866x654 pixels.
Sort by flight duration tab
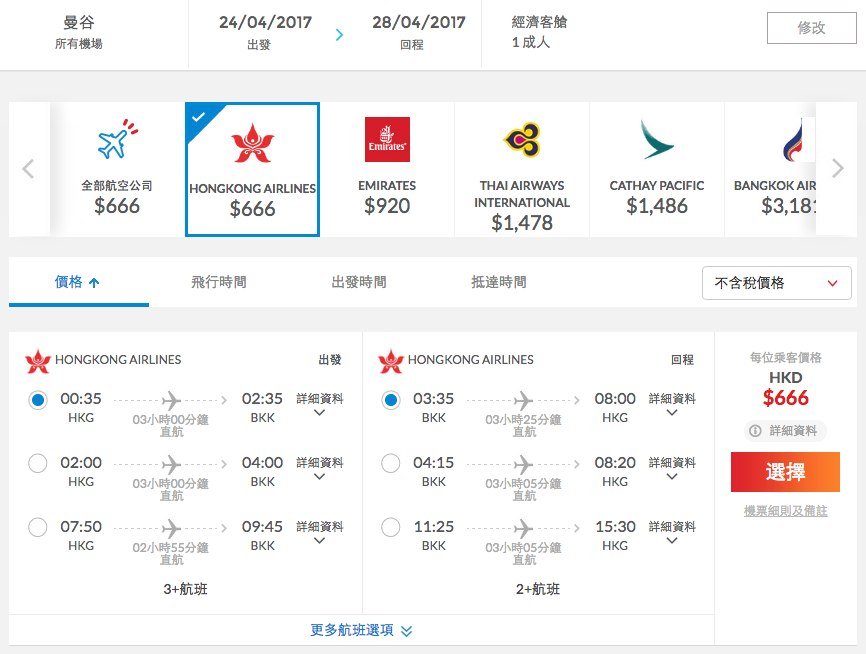[x=219, y=282]
